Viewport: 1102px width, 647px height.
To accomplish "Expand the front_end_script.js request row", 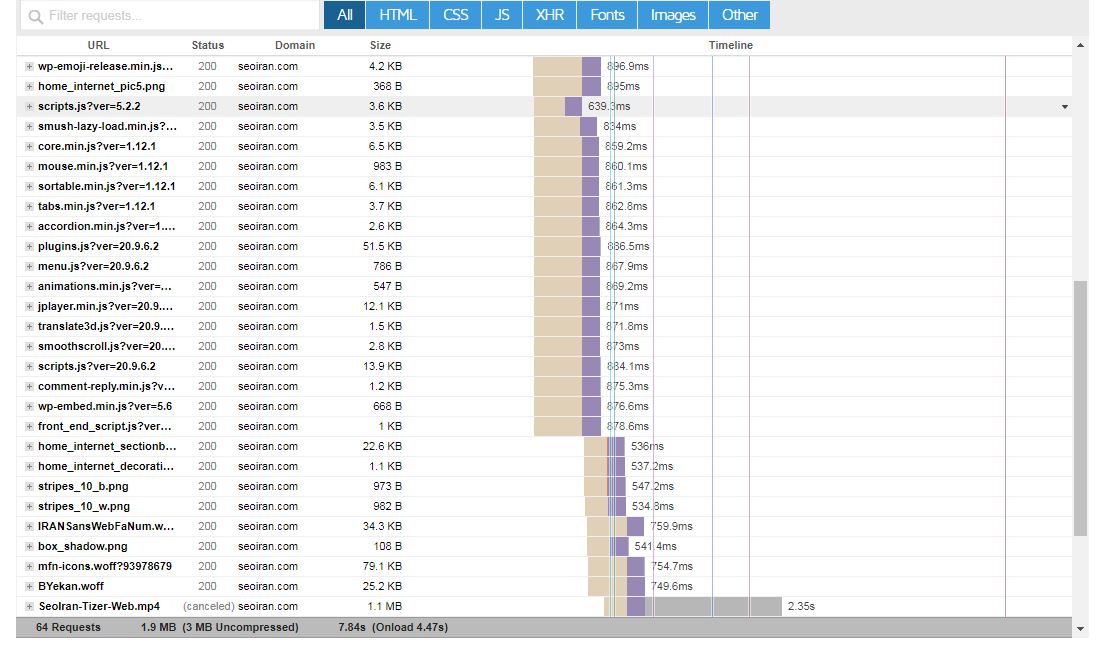I will pos(30,427).
